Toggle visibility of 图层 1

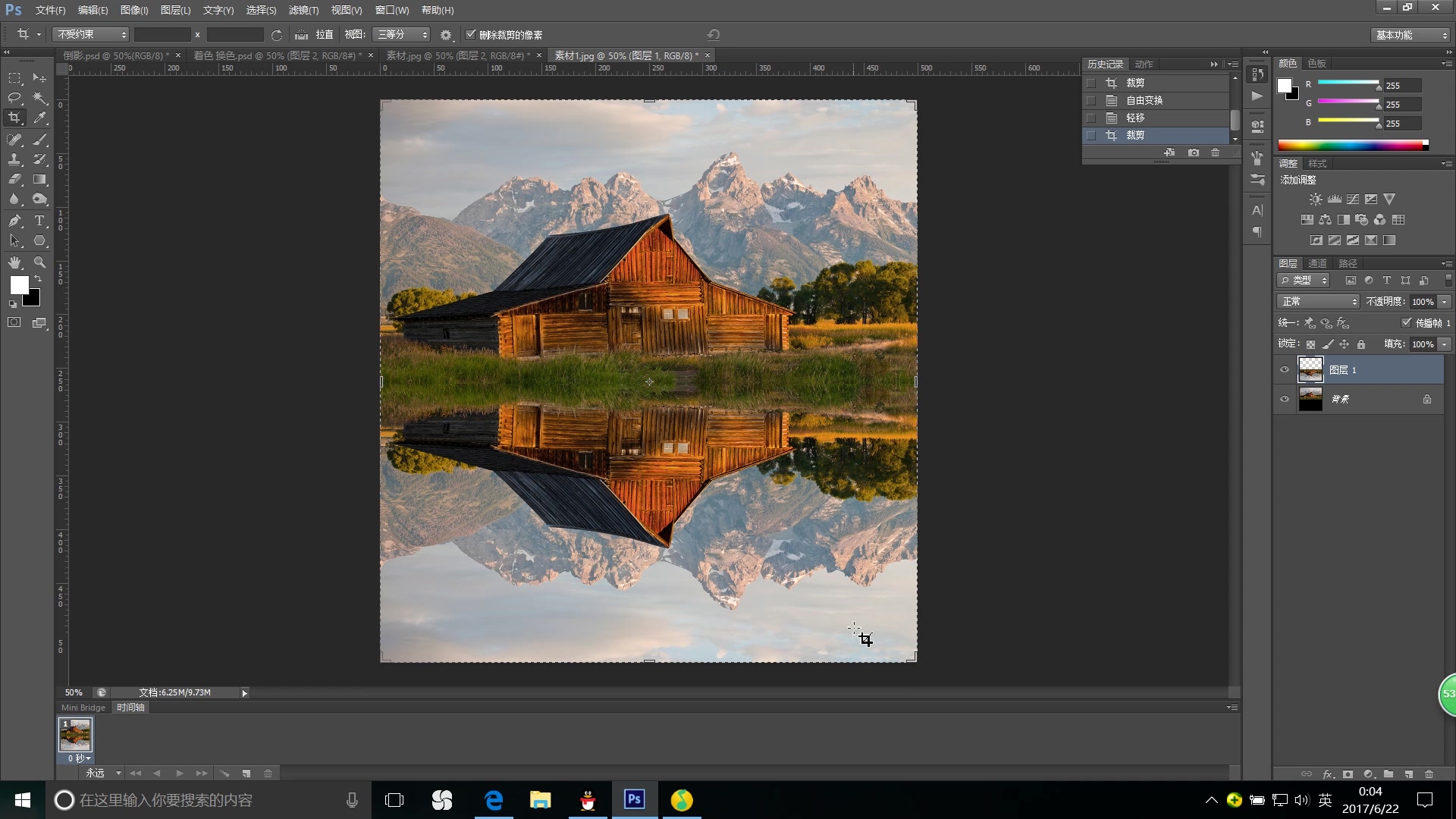[1284, 370]
